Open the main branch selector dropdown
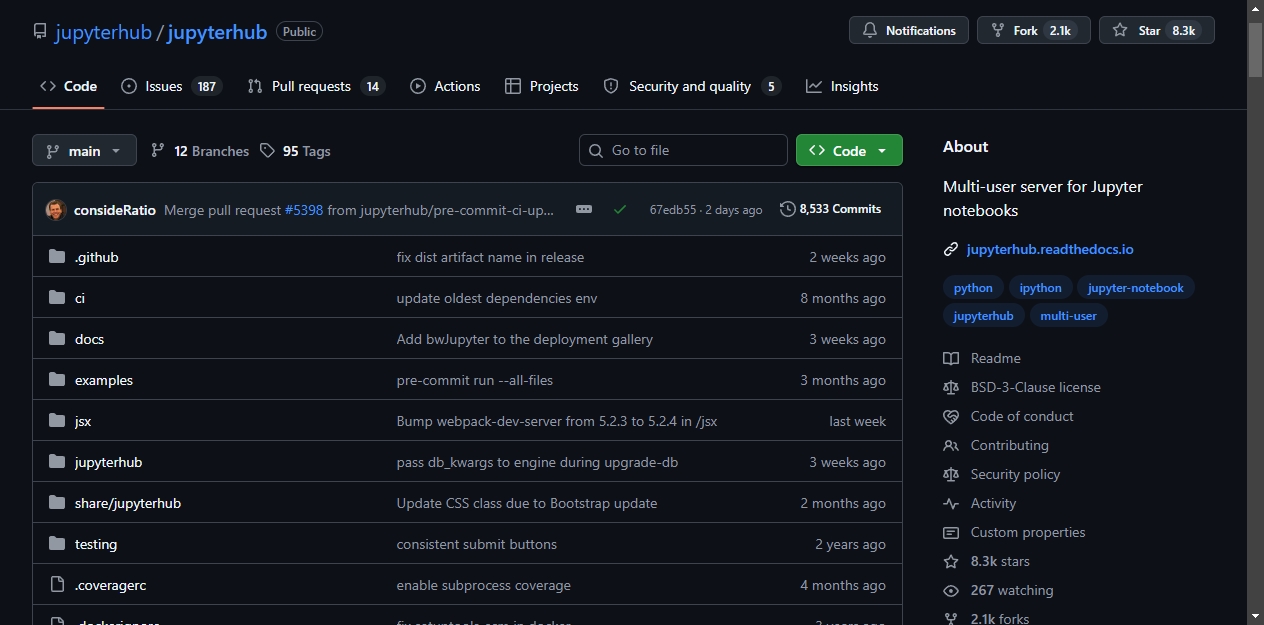This screenshot has height=625, width=1264. (x=84, y=151)
